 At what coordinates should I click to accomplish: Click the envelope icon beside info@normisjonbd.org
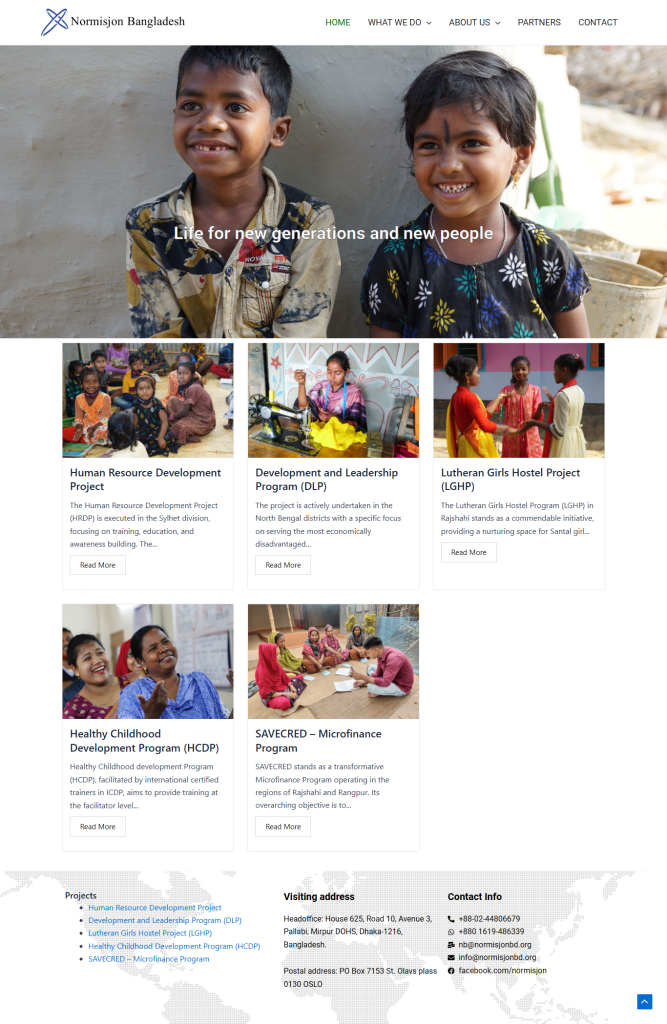pyautogui.click(x=451, y=958)
